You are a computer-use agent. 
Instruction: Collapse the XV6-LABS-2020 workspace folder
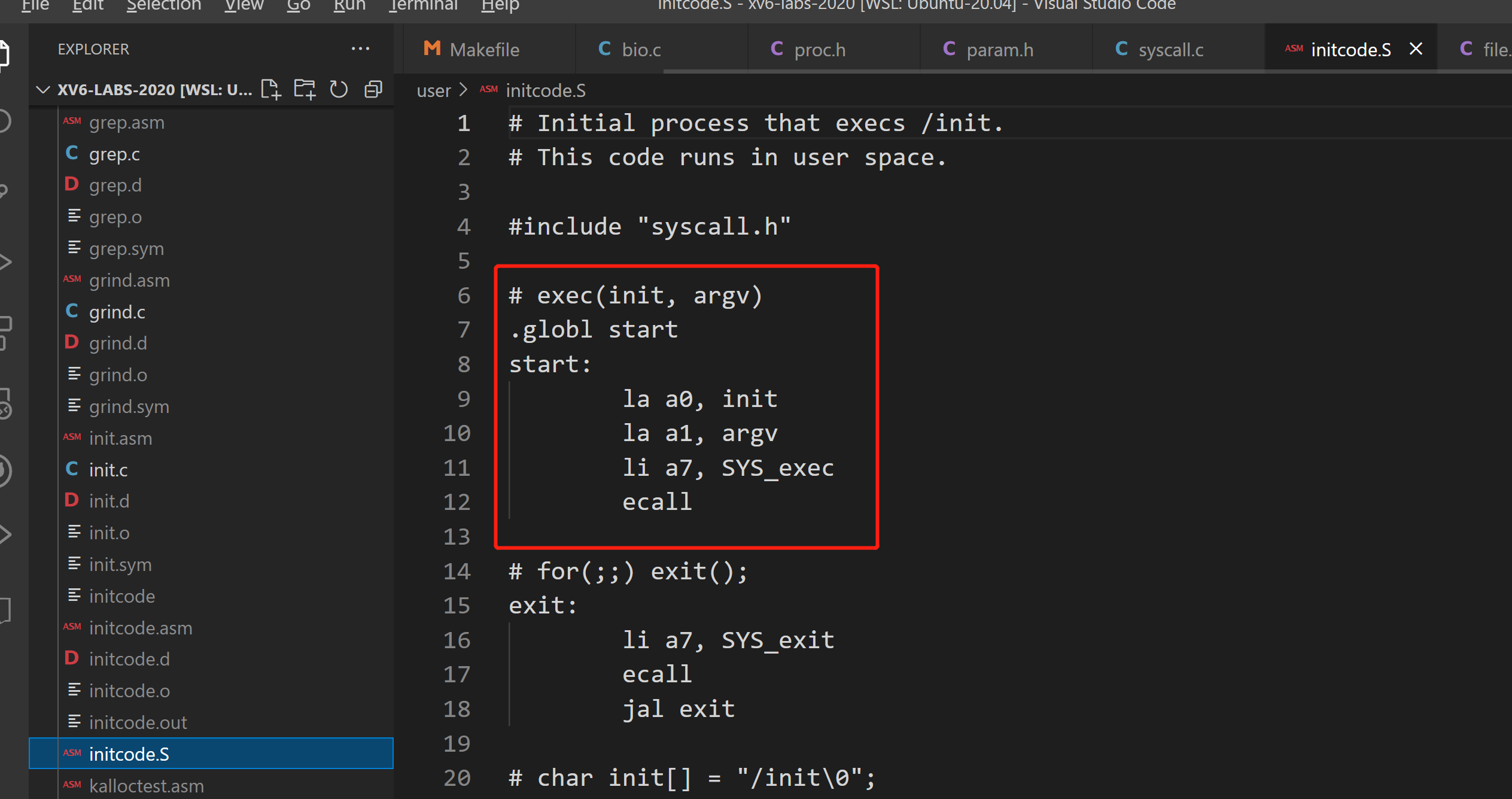(42, 90)
